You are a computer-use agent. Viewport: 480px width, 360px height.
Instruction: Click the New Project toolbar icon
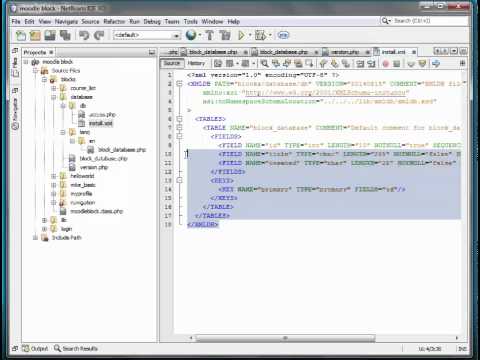pos(35,35)
